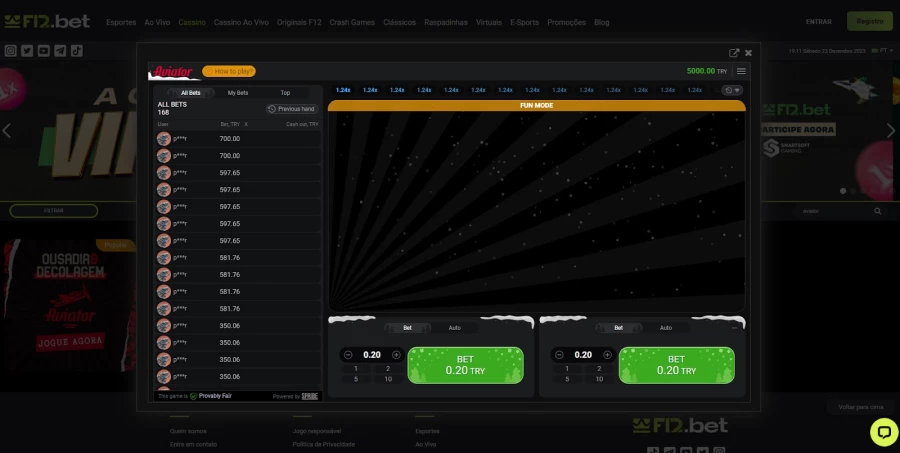Switch right panel to Auto mode
The width and height of the screenshot is (900, 453).
pos(665,328)
